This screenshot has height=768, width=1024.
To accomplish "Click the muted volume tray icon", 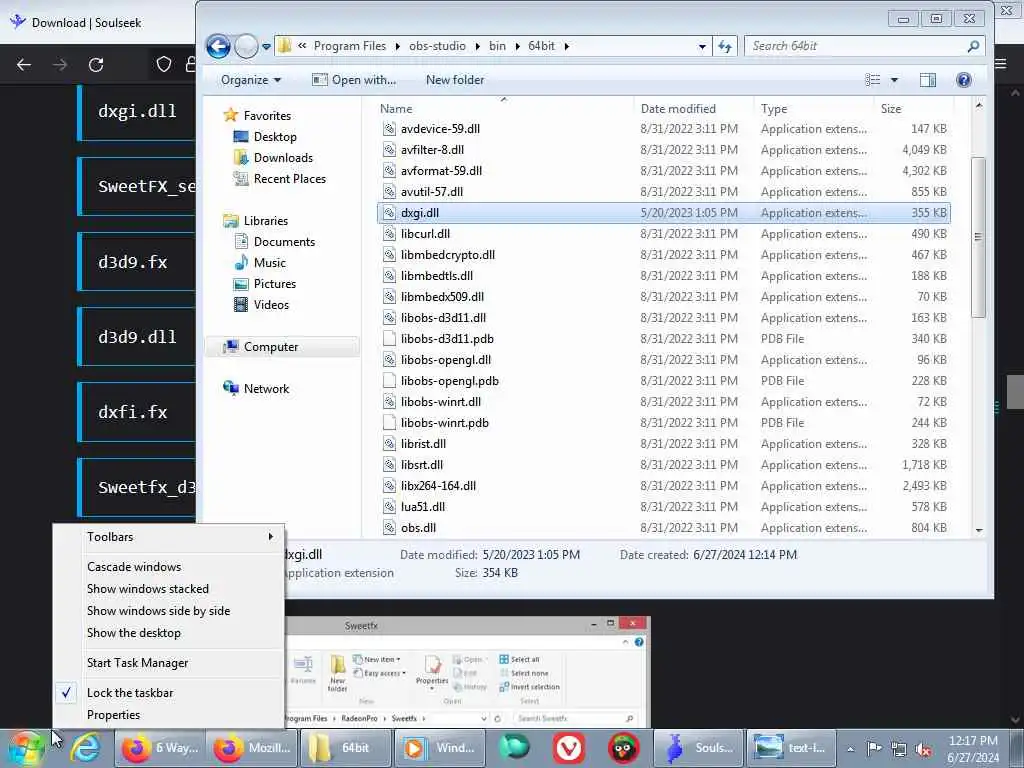I will [x=923, y=749].
